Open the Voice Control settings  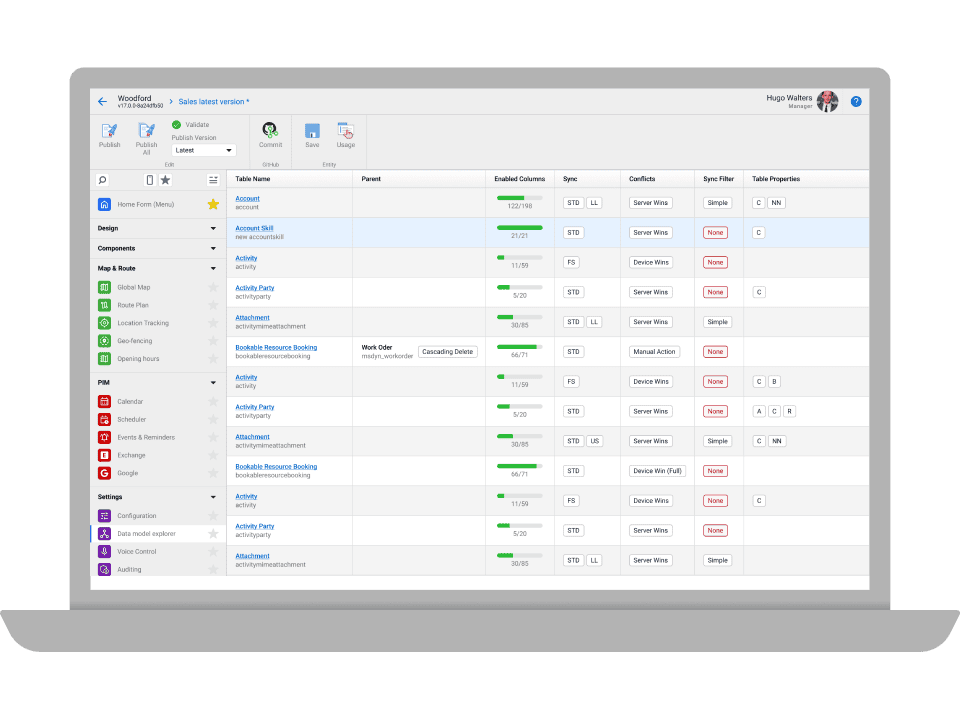pos(136,551)
